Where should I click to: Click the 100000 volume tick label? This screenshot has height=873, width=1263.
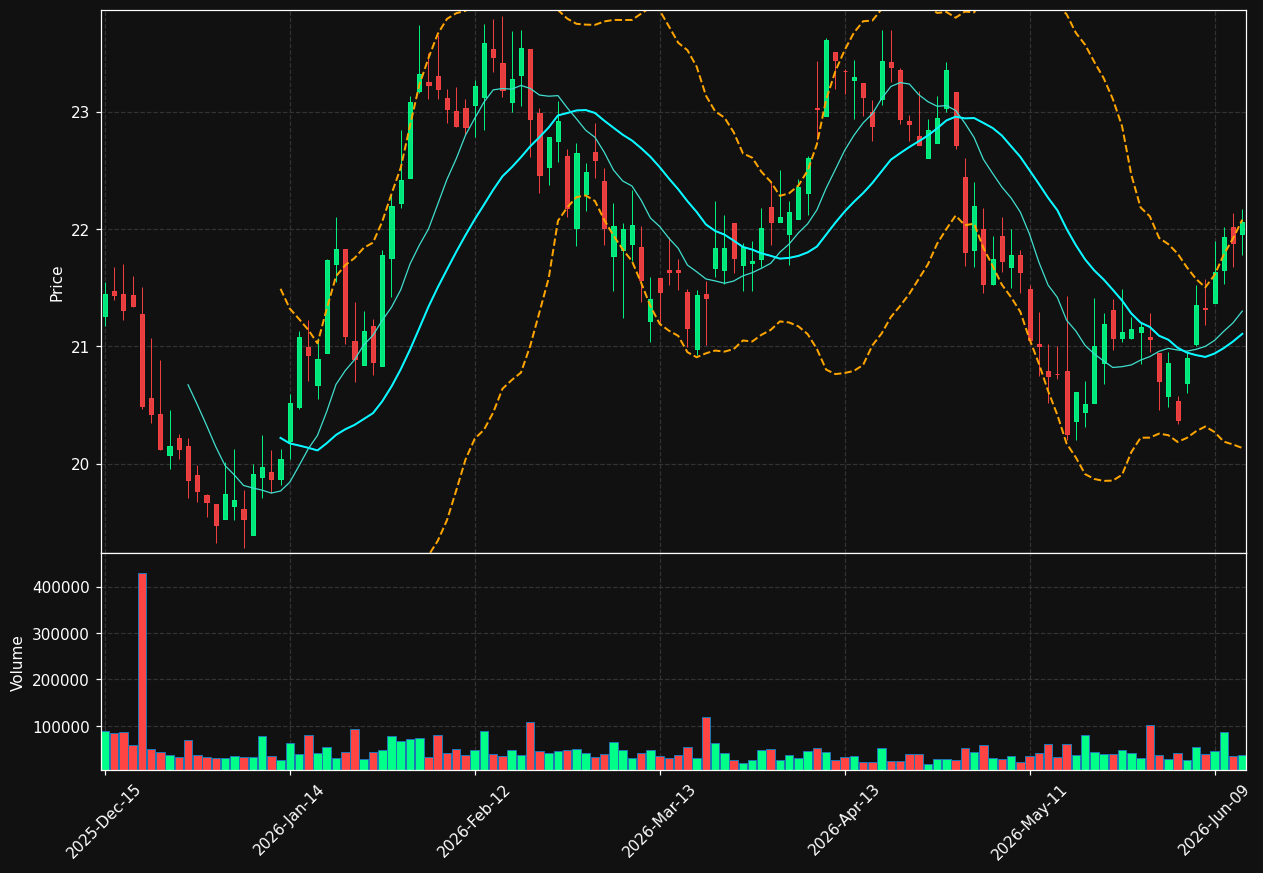[62, 727]
